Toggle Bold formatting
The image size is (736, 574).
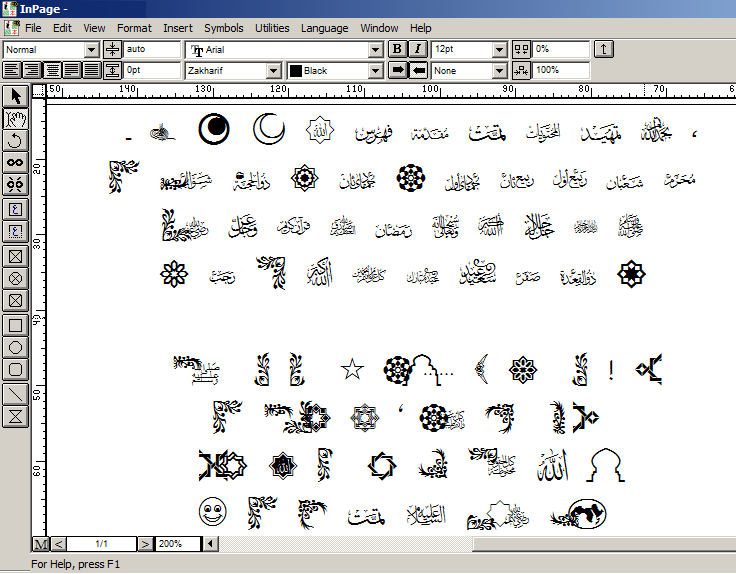click(x=396, y=49)
